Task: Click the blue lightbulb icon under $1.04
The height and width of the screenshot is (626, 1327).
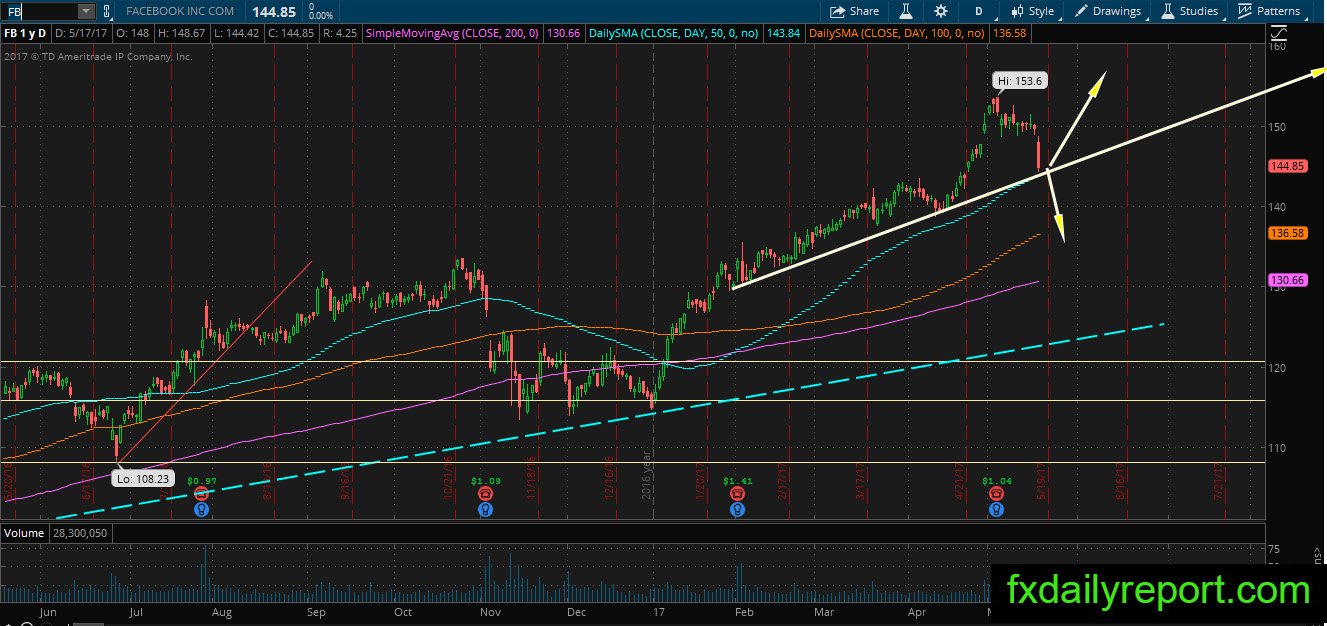Action: [x=996, y=509]
